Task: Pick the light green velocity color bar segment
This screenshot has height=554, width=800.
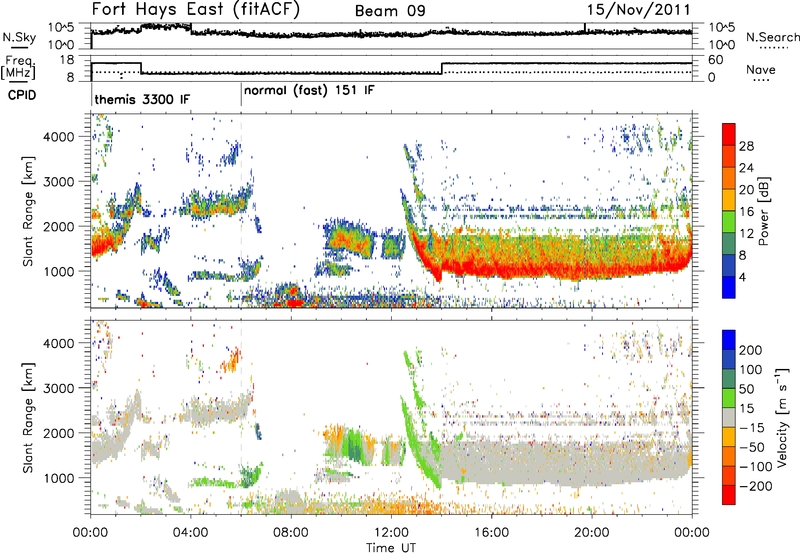Action: 729,398
